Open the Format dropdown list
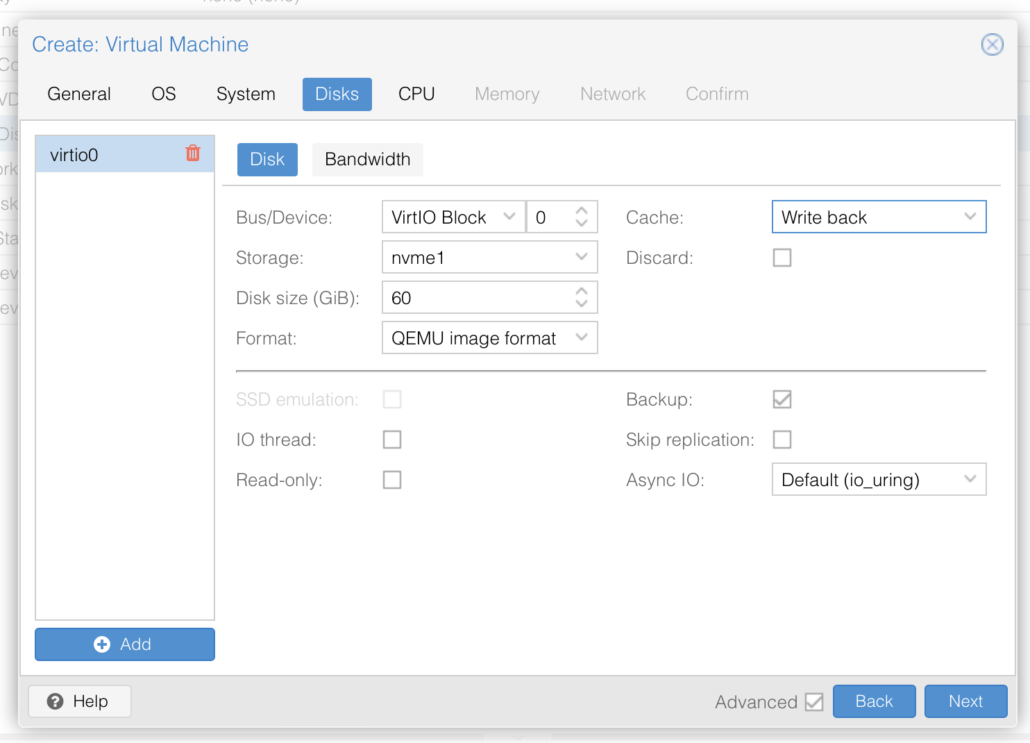The width and height of the screenshot is (1030, 743). point(489,338)
